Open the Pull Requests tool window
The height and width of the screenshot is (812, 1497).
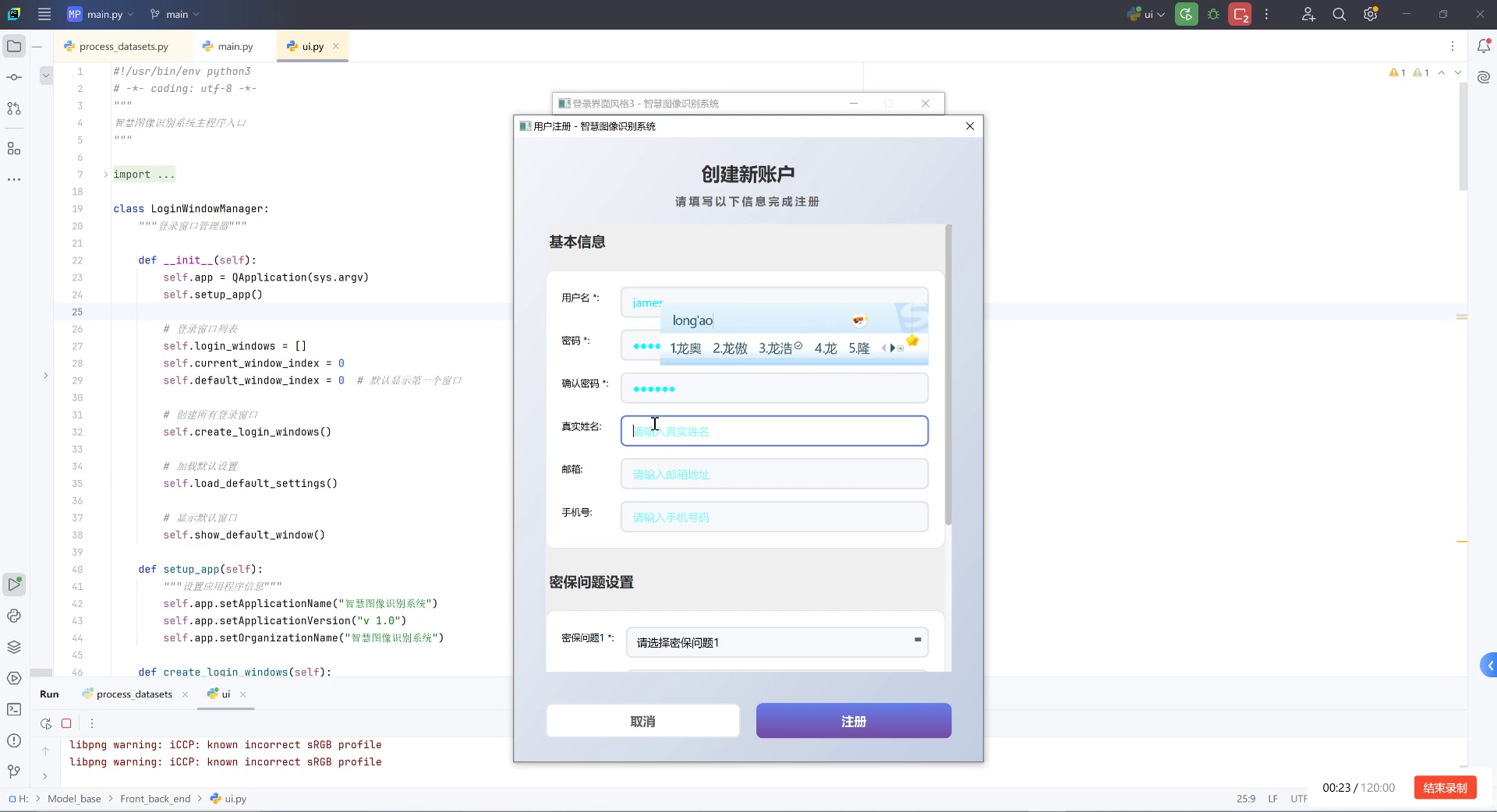point(14,109)
